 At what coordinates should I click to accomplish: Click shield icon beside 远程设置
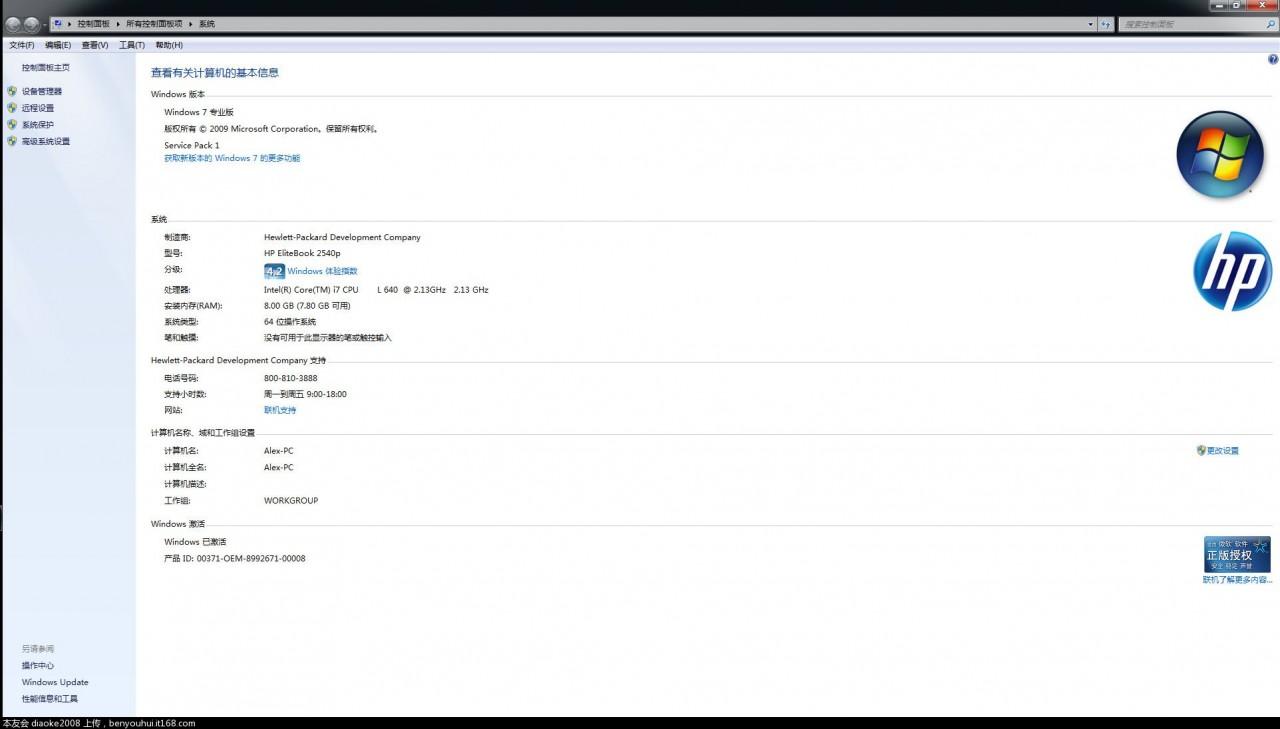[x=12, y=108]
